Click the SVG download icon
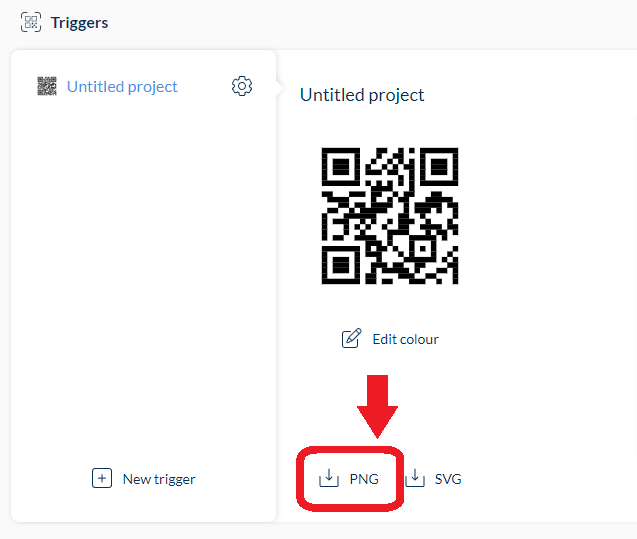 (x=415, y=478)
